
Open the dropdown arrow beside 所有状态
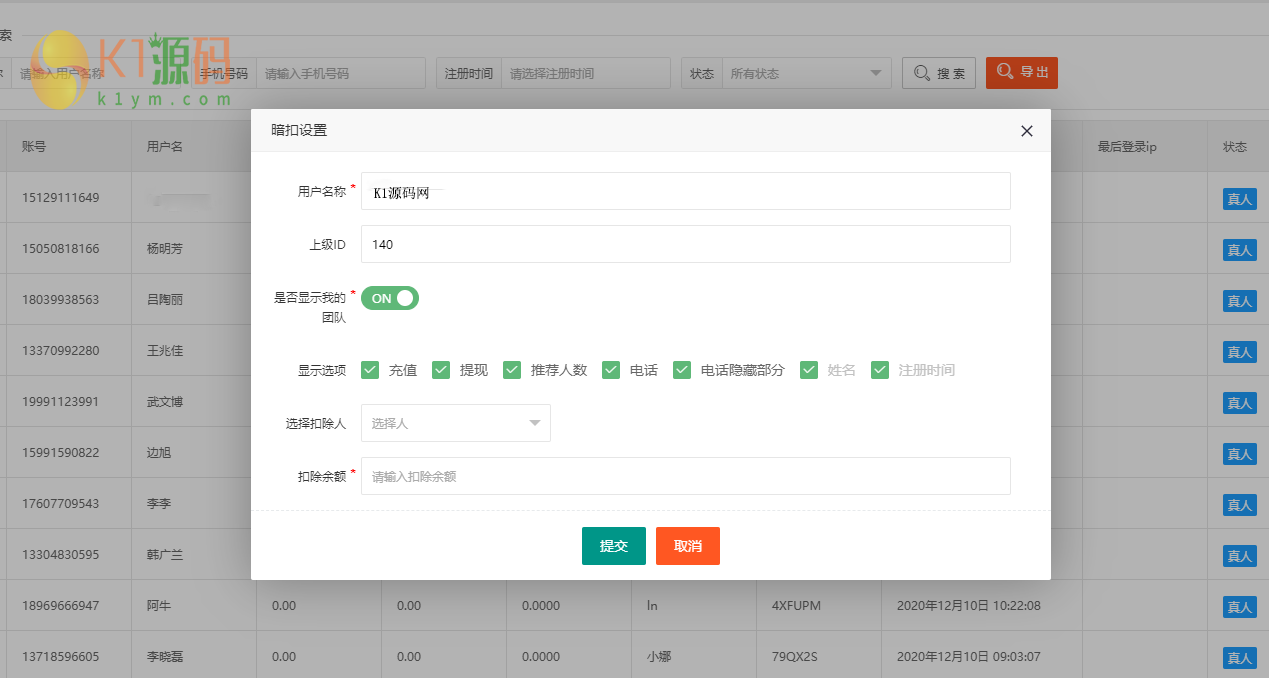pos(878,72)
